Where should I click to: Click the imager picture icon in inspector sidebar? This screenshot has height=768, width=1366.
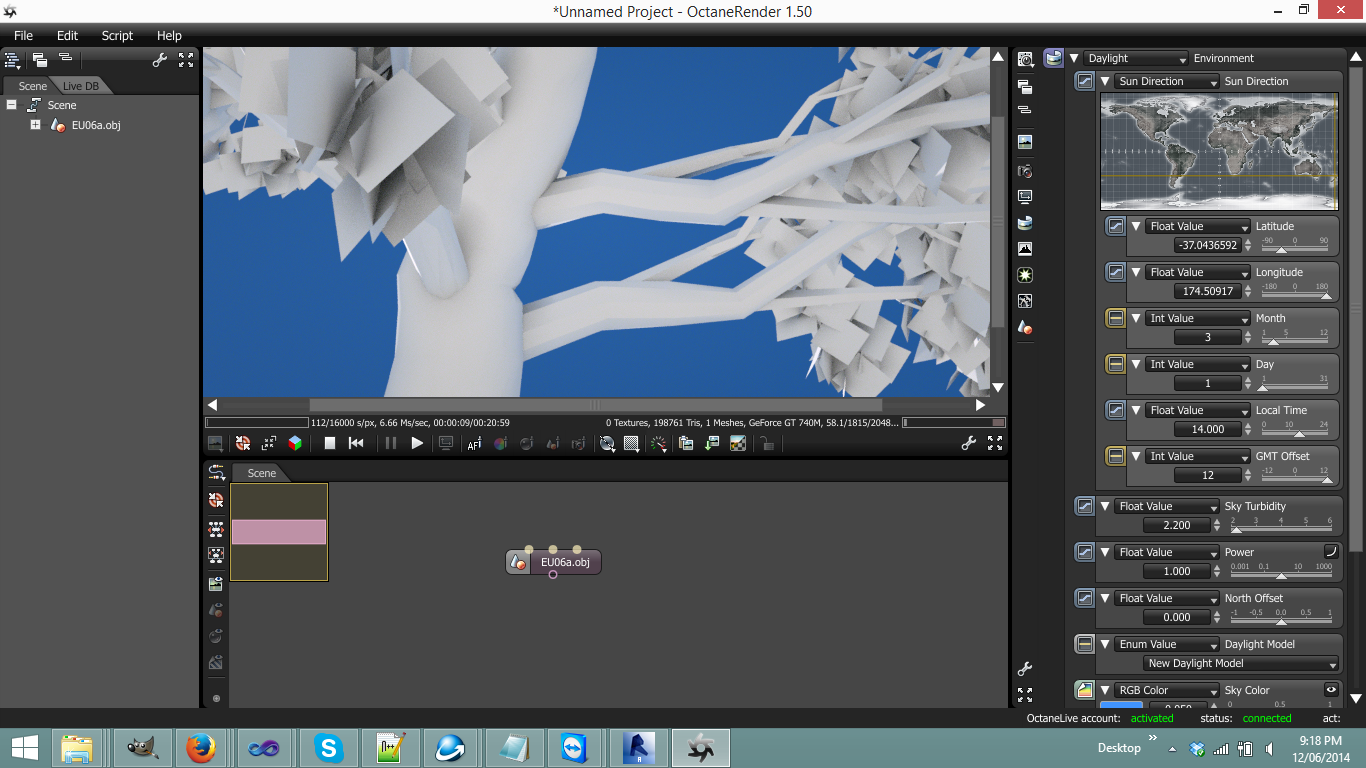coord(1025,249)
